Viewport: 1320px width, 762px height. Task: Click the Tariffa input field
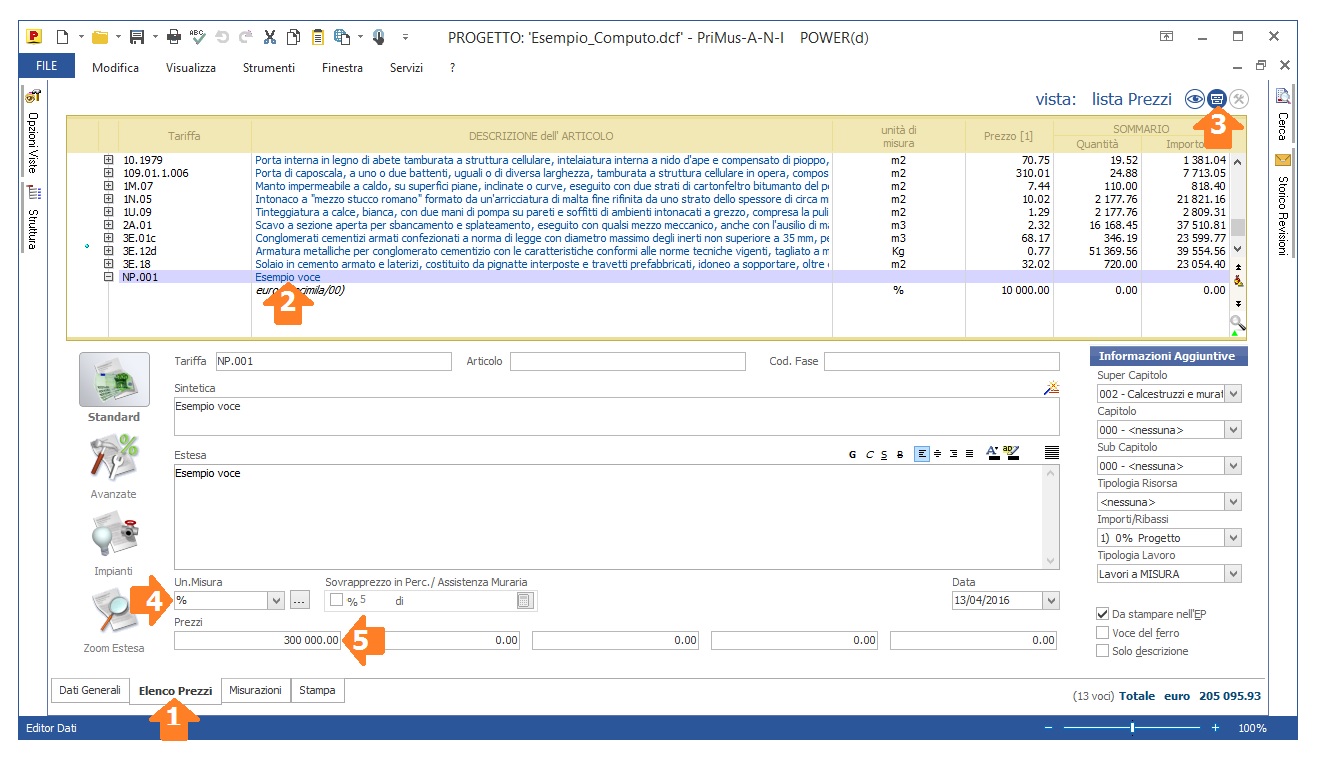334,361
